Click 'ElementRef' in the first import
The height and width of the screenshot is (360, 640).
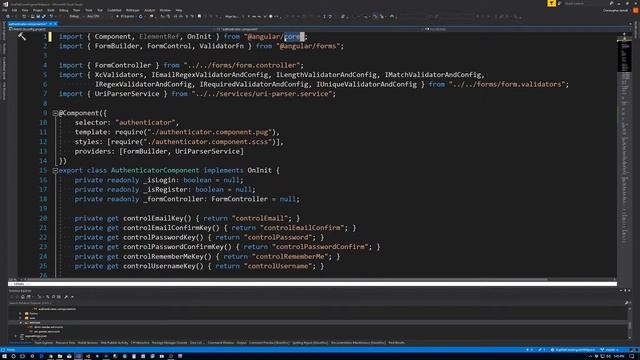point(159,37)
